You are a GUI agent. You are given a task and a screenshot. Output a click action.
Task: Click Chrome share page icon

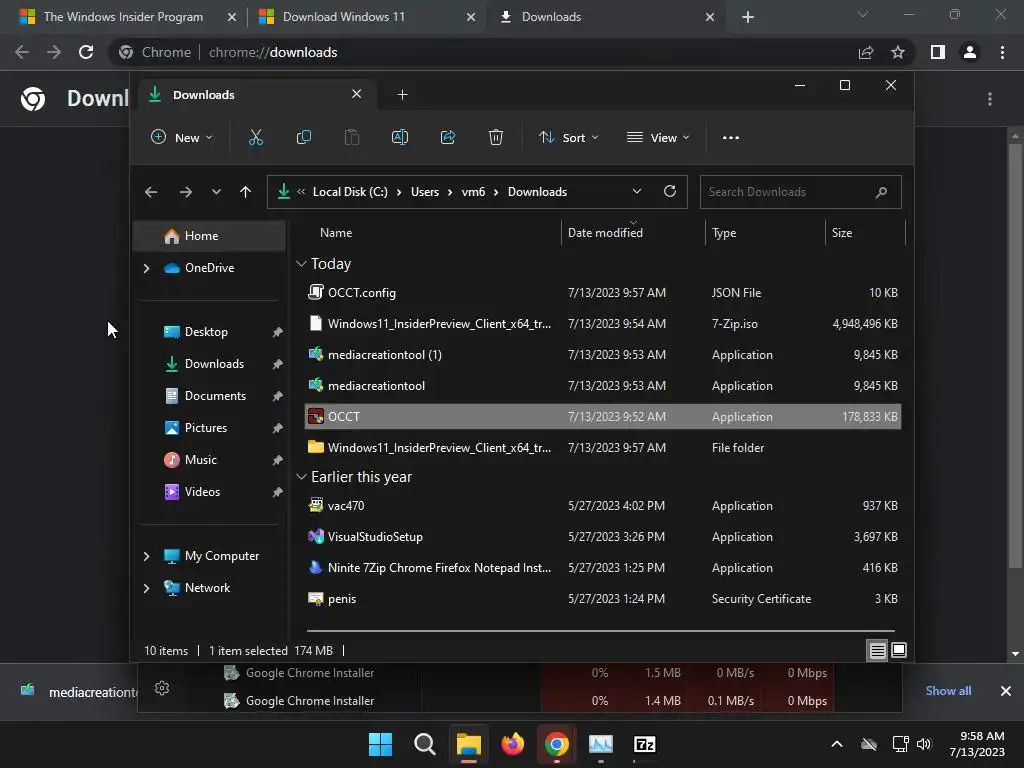coord(866,52)
